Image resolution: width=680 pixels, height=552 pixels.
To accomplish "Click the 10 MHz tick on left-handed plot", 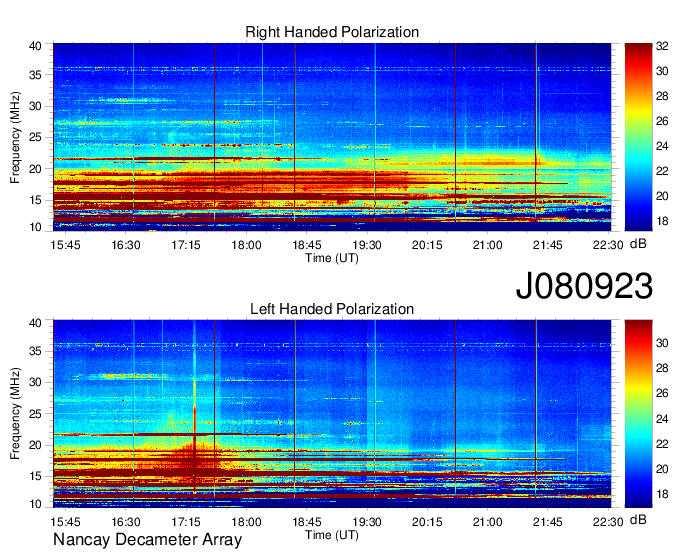I will tap(35, 504).
